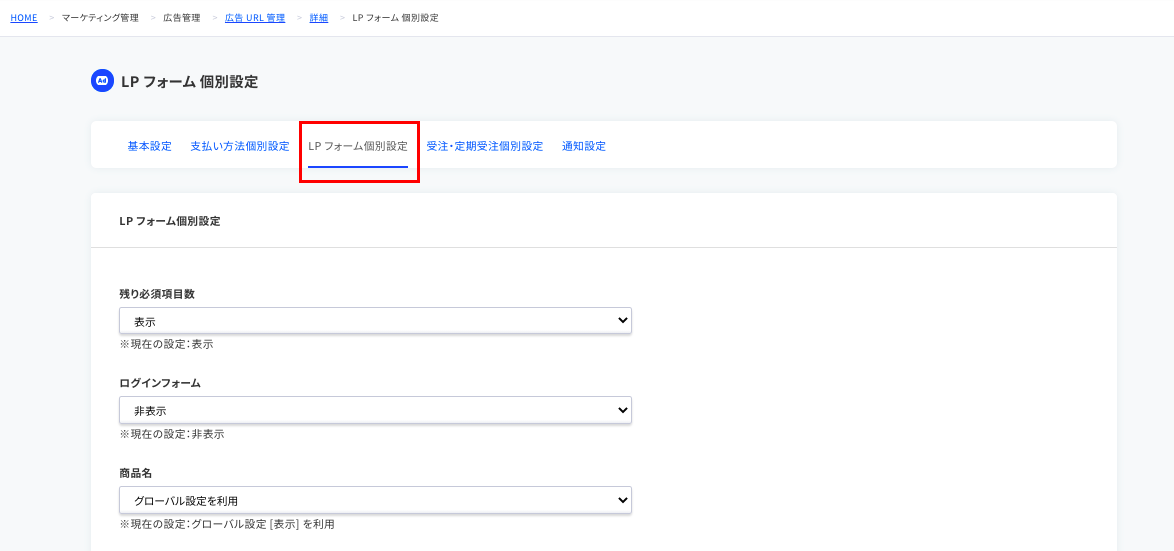Click the 残り必須項目数 field label
This screenshot has height=551, width=1174.
point(157,294)
